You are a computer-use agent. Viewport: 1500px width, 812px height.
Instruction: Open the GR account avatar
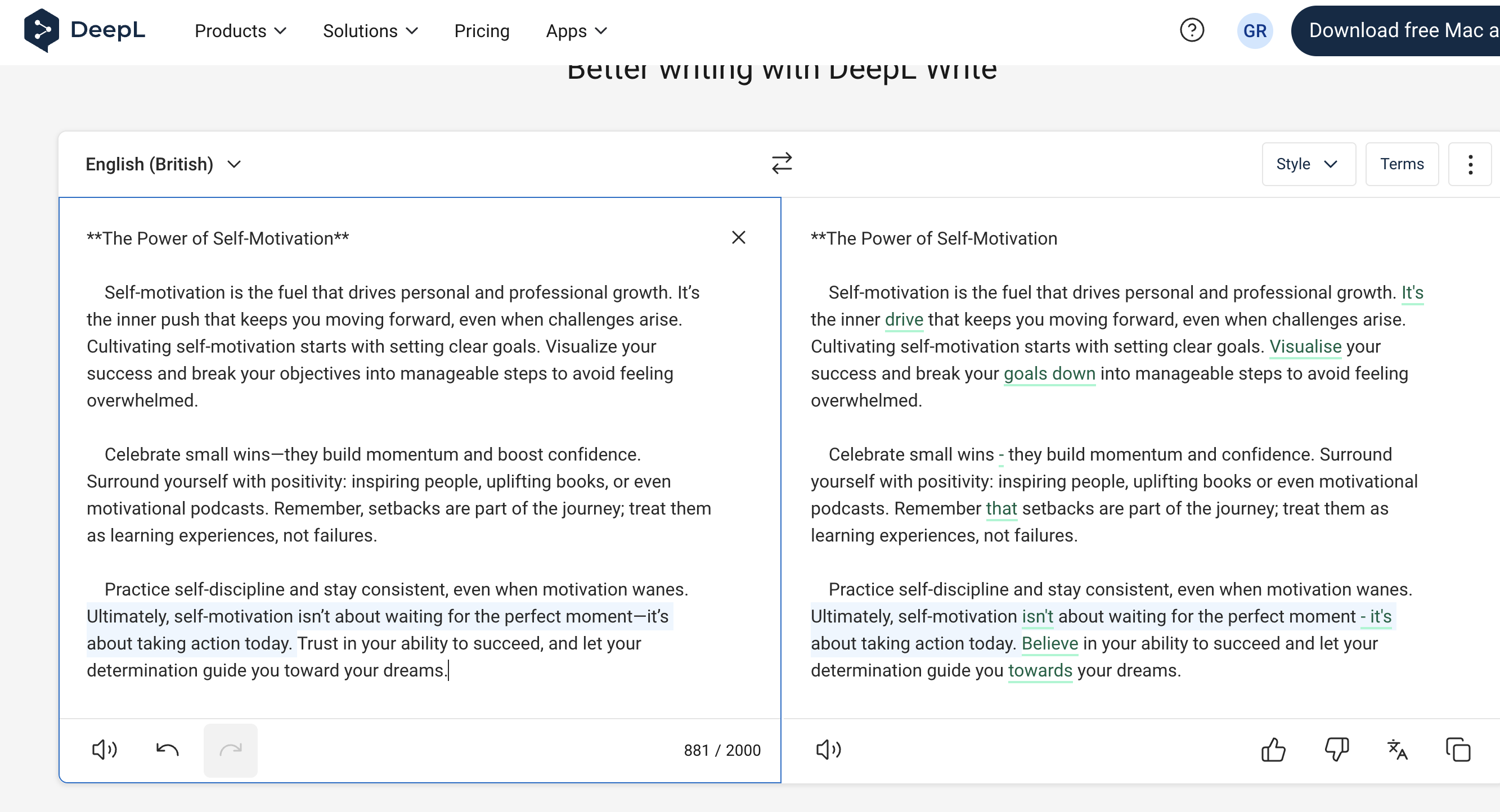coord(1254,30)
